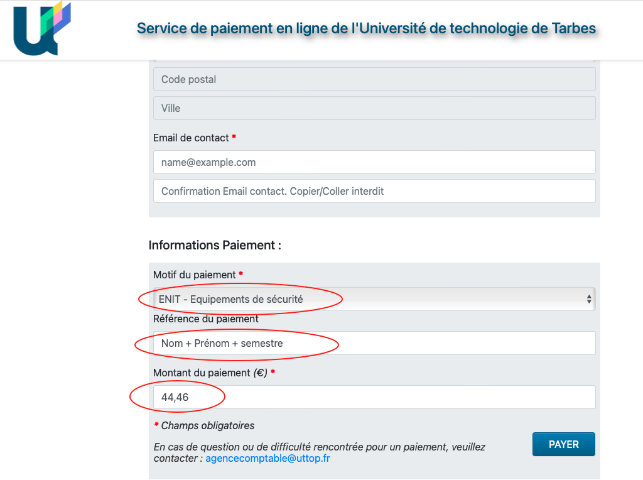Image resolution: width=643 pixels, height=480 pixels.
Task: Click the Champs obligatoires note
Action: point(207,425)
